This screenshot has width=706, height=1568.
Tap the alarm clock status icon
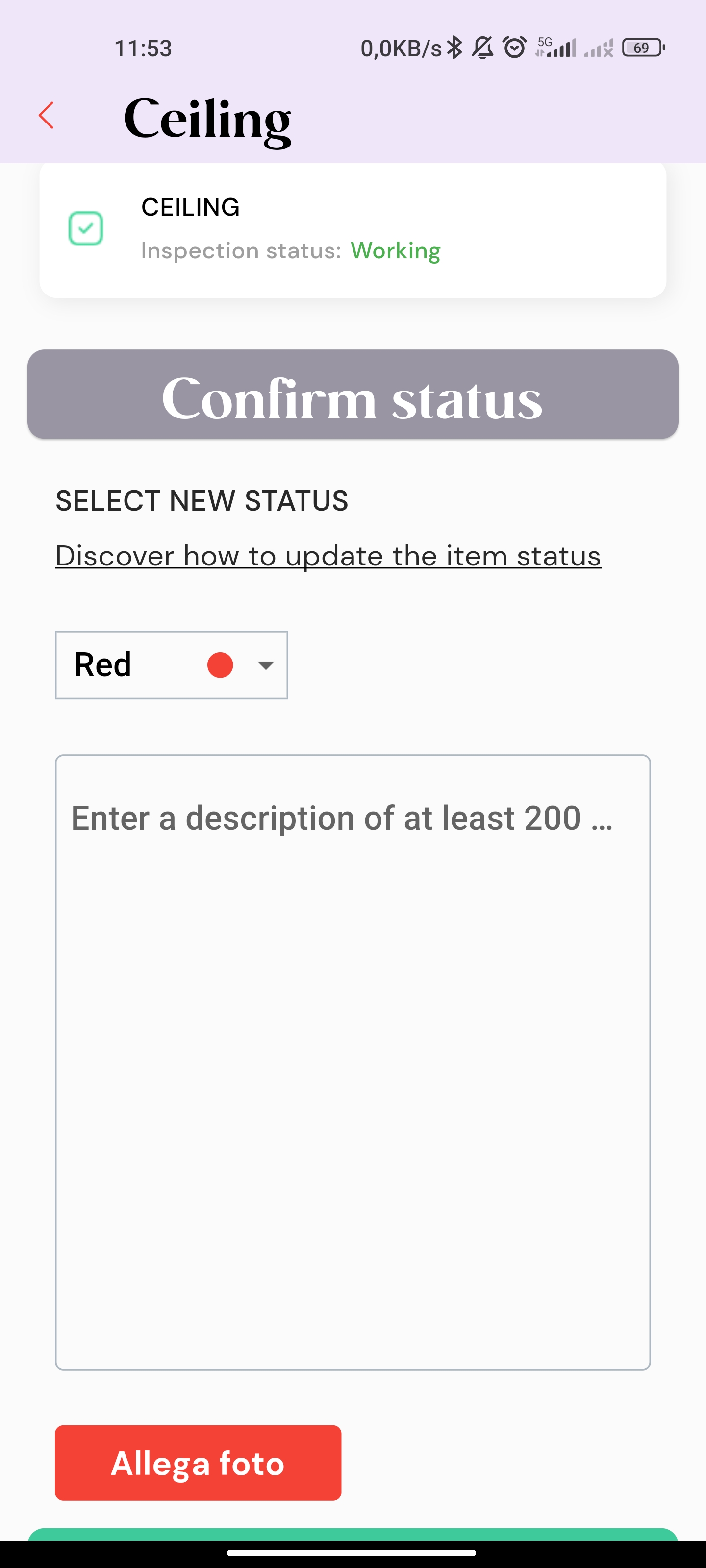515,48
